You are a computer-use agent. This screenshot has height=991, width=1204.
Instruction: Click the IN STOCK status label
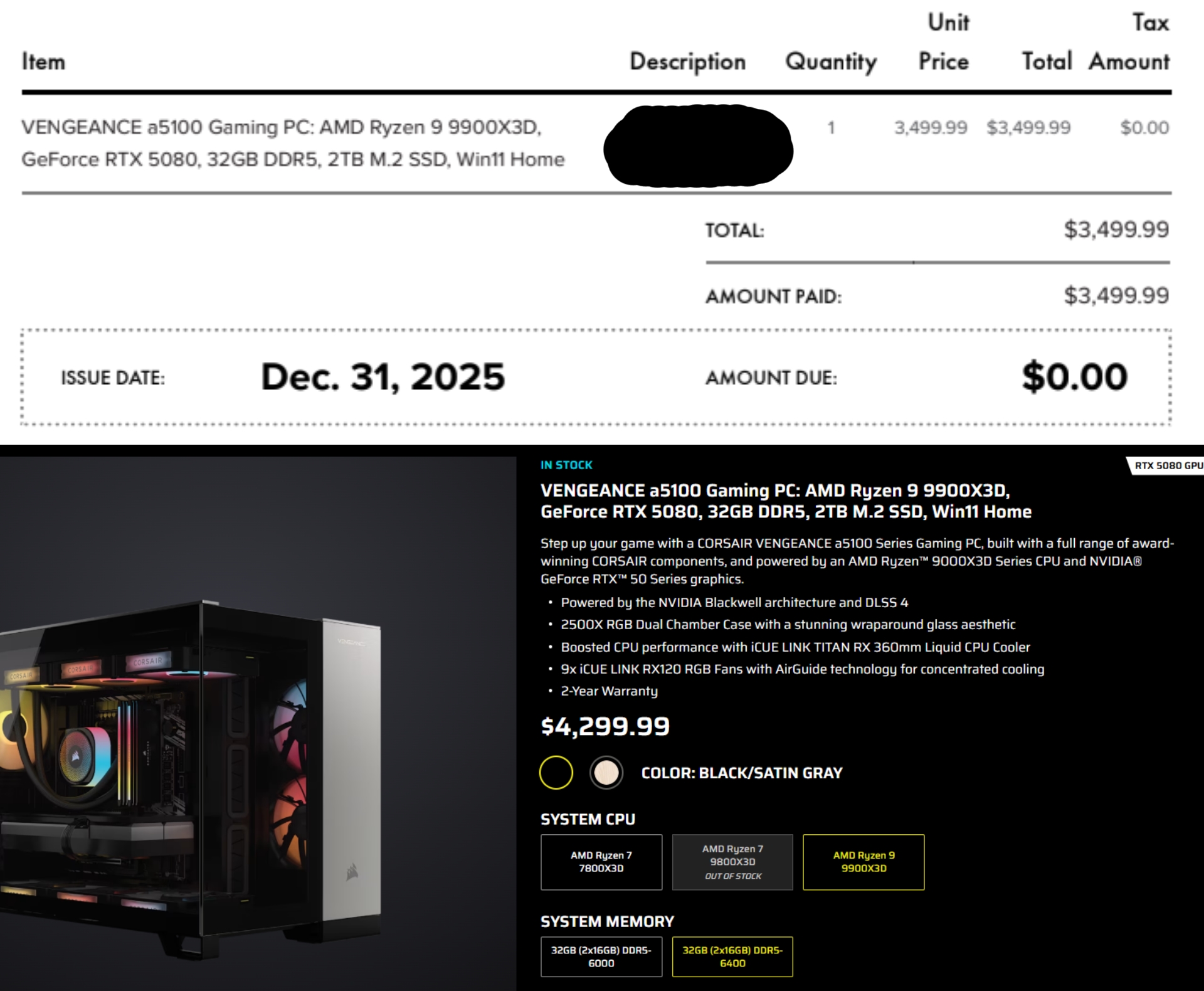tap(566, 465)
